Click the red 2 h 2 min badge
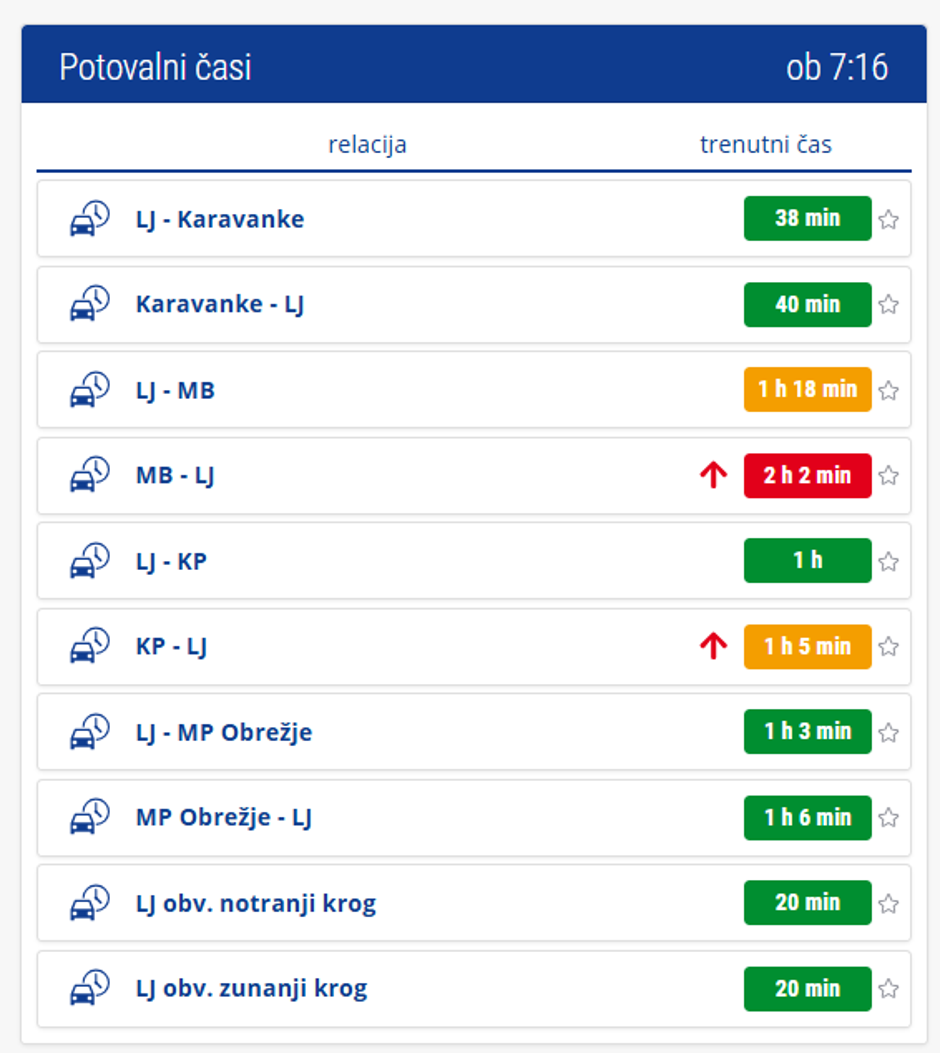This screenshot has height=1053, width=940. point(807,476)
